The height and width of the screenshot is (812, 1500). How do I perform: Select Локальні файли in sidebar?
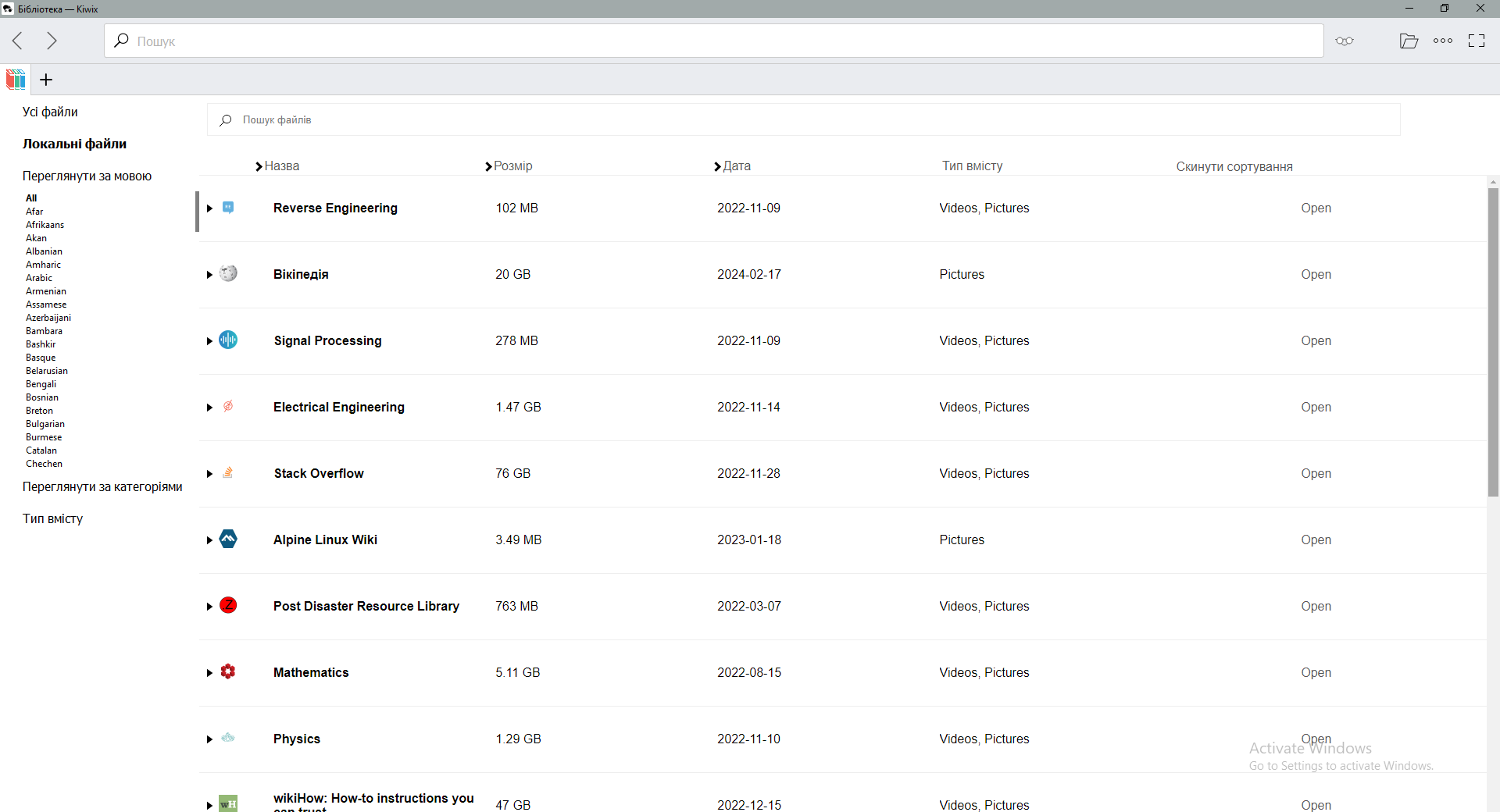(74, 144)
